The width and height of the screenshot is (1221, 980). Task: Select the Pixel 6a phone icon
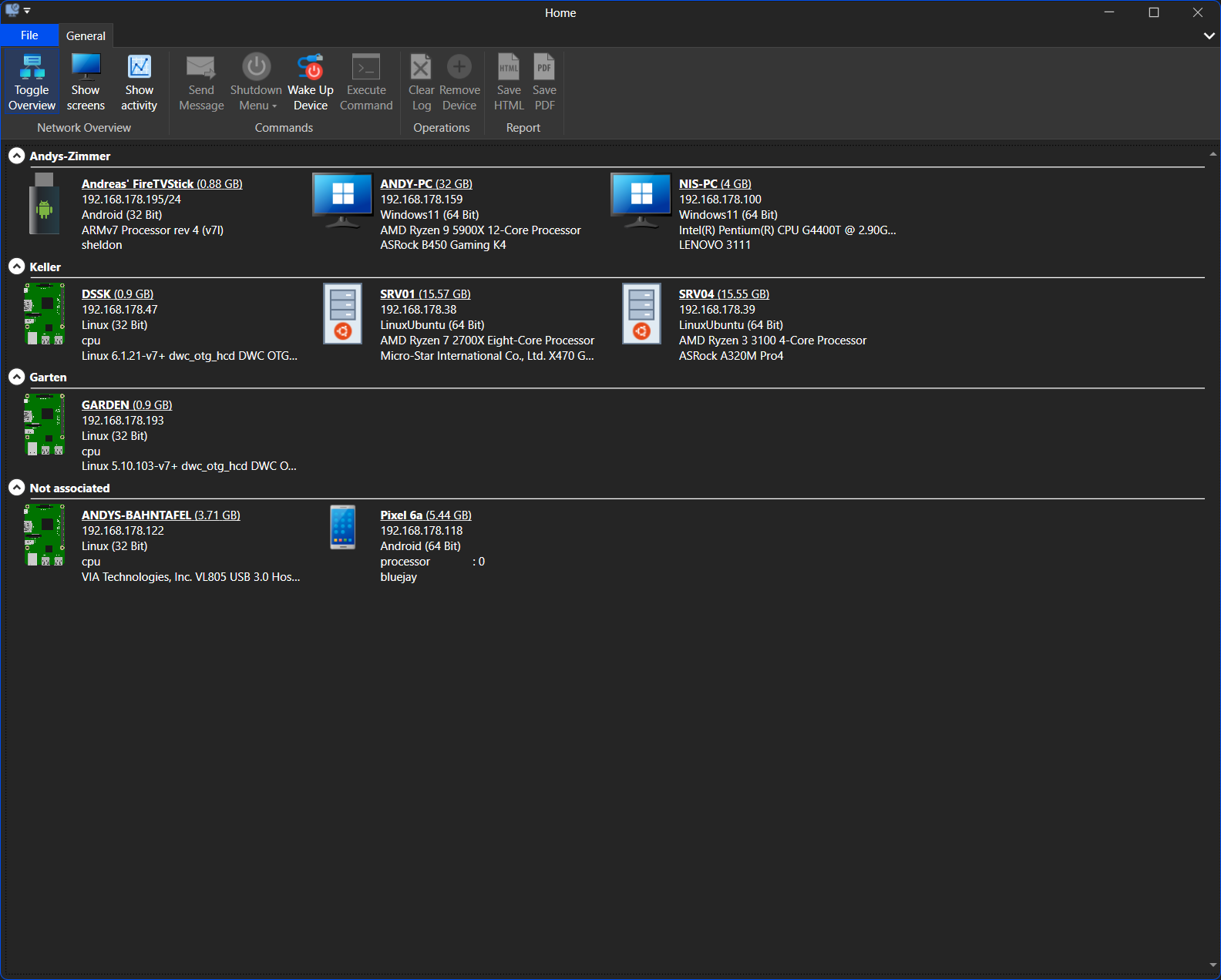click(343, 527)
